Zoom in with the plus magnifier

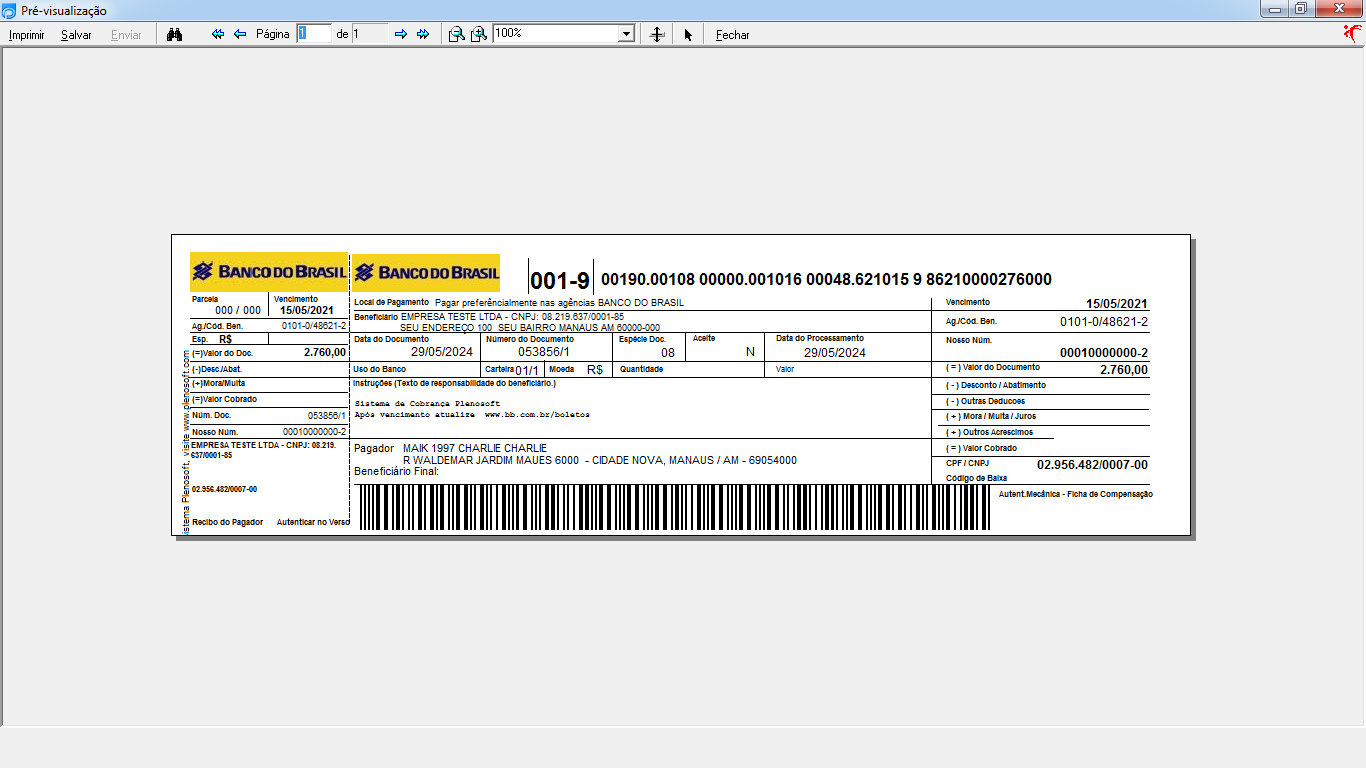coord(479,34)
